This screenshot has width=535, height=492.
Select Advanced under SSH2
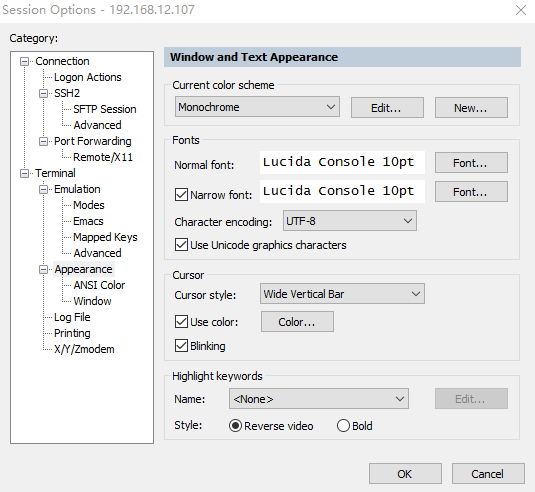pyautogui.click(x=97, y=125)
